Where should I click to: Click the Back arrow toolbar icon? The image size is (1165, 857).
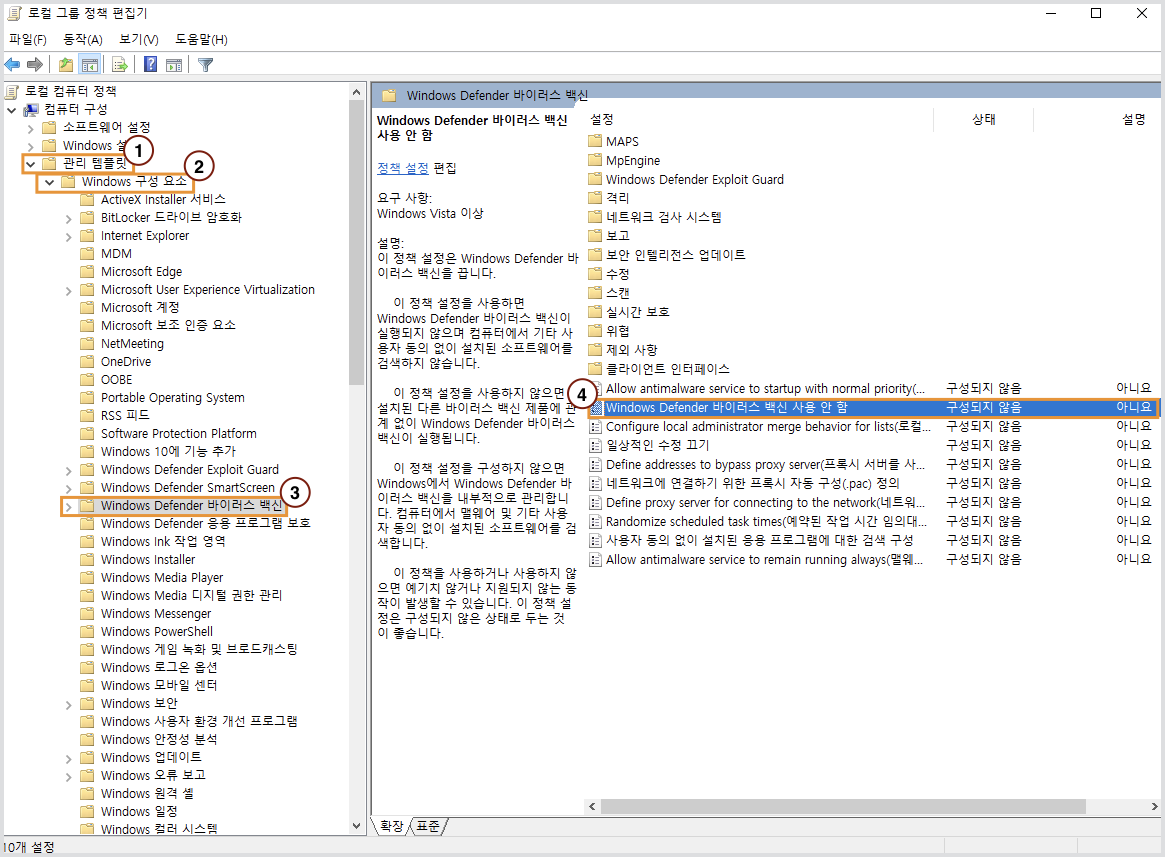coord(13,65)
